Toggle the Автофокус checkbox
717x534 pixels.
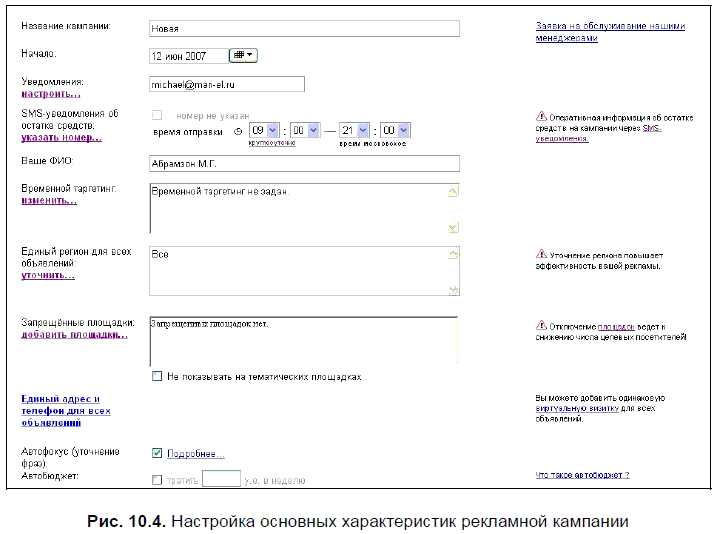tap(157, 453)
